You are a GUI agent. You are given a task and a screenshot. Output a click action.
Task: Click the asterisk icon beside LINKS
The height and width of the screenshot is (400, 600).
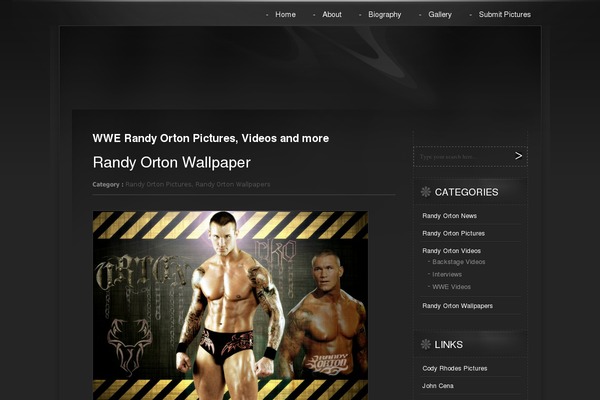click(x=426, y=344)
